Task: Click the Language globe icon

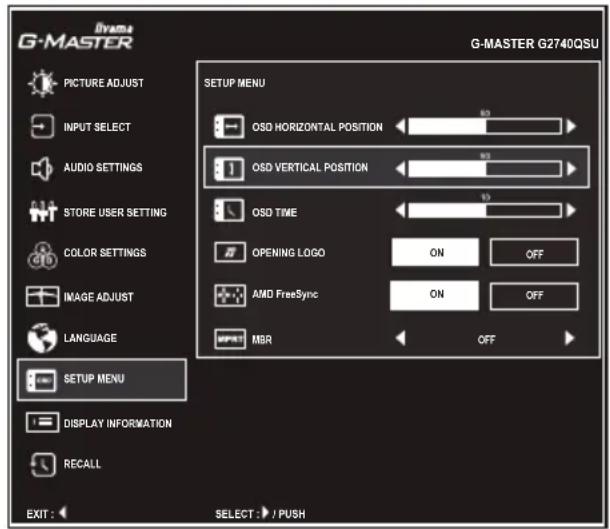Action: (x=42, y=338)
